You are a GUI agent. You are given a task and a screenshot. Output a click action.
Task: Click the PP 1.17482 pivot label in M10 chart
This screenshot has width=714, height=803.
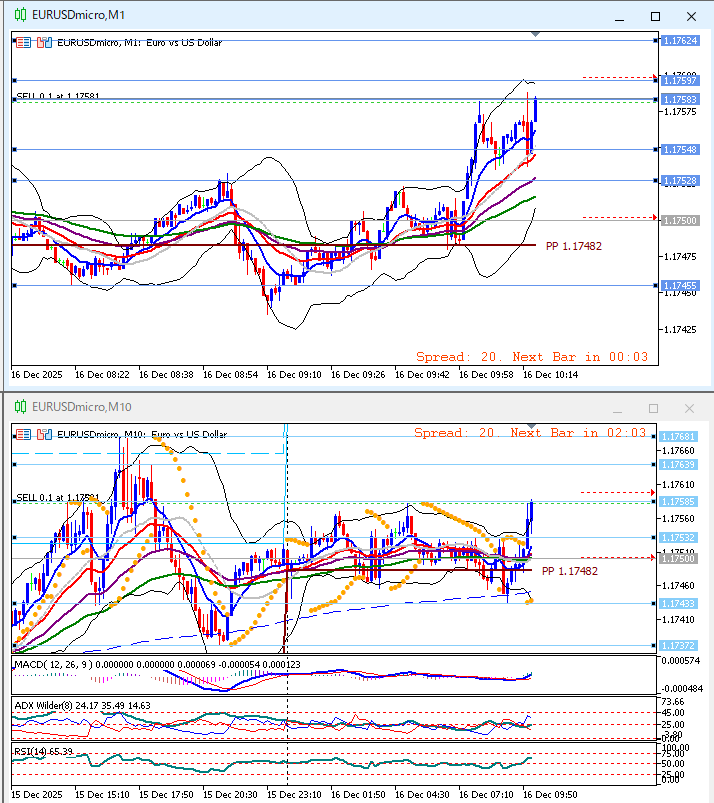[x=571, y=570]
